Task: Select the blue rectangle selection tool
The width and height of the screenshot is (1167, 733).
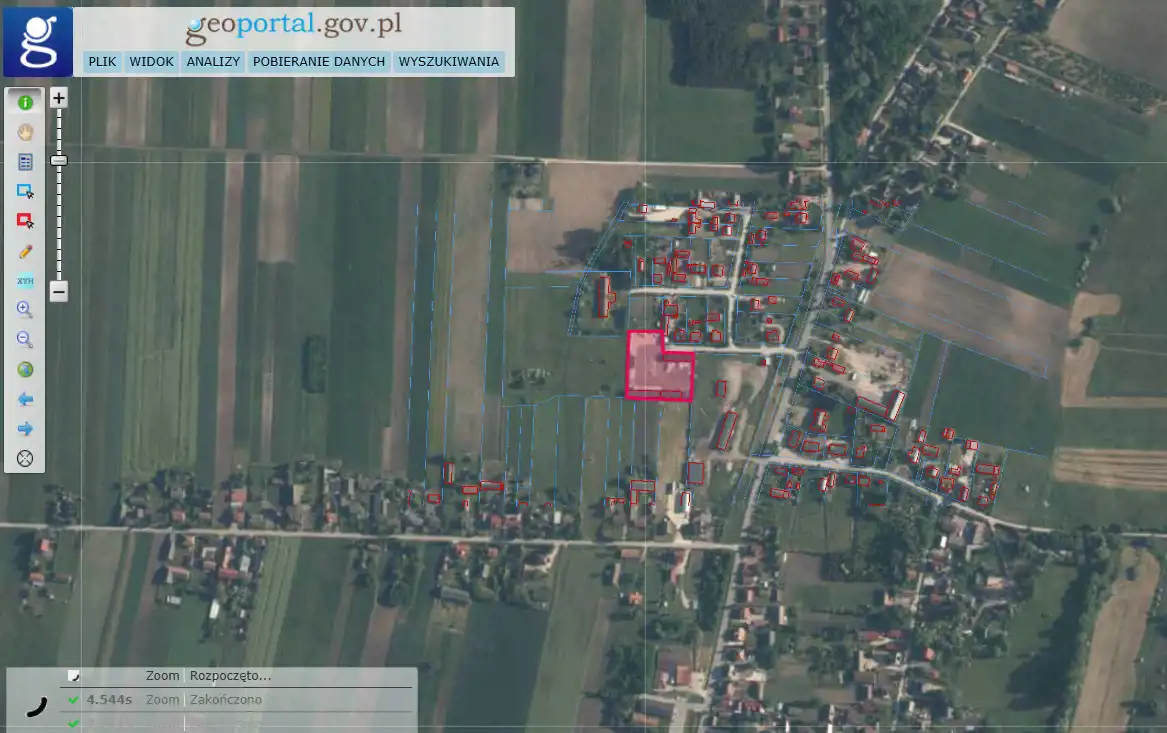Action: point(25,191)
